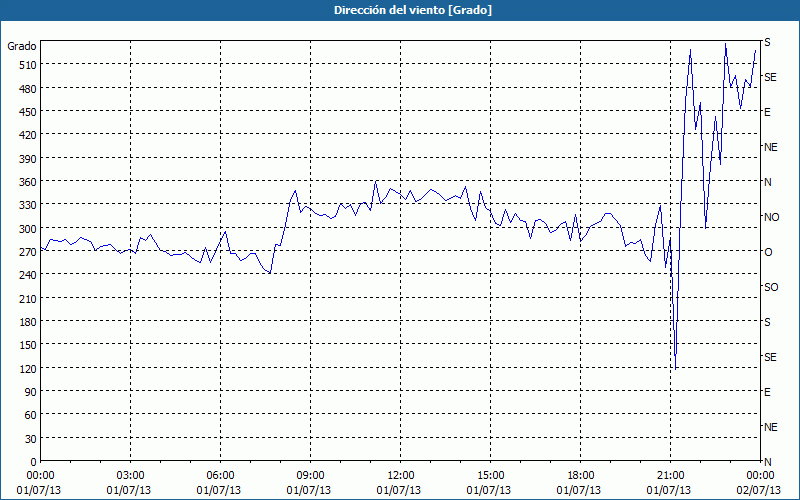
Task: Click the 01/07/13 date beneath 06:00
Action: (x=218, y=490)
